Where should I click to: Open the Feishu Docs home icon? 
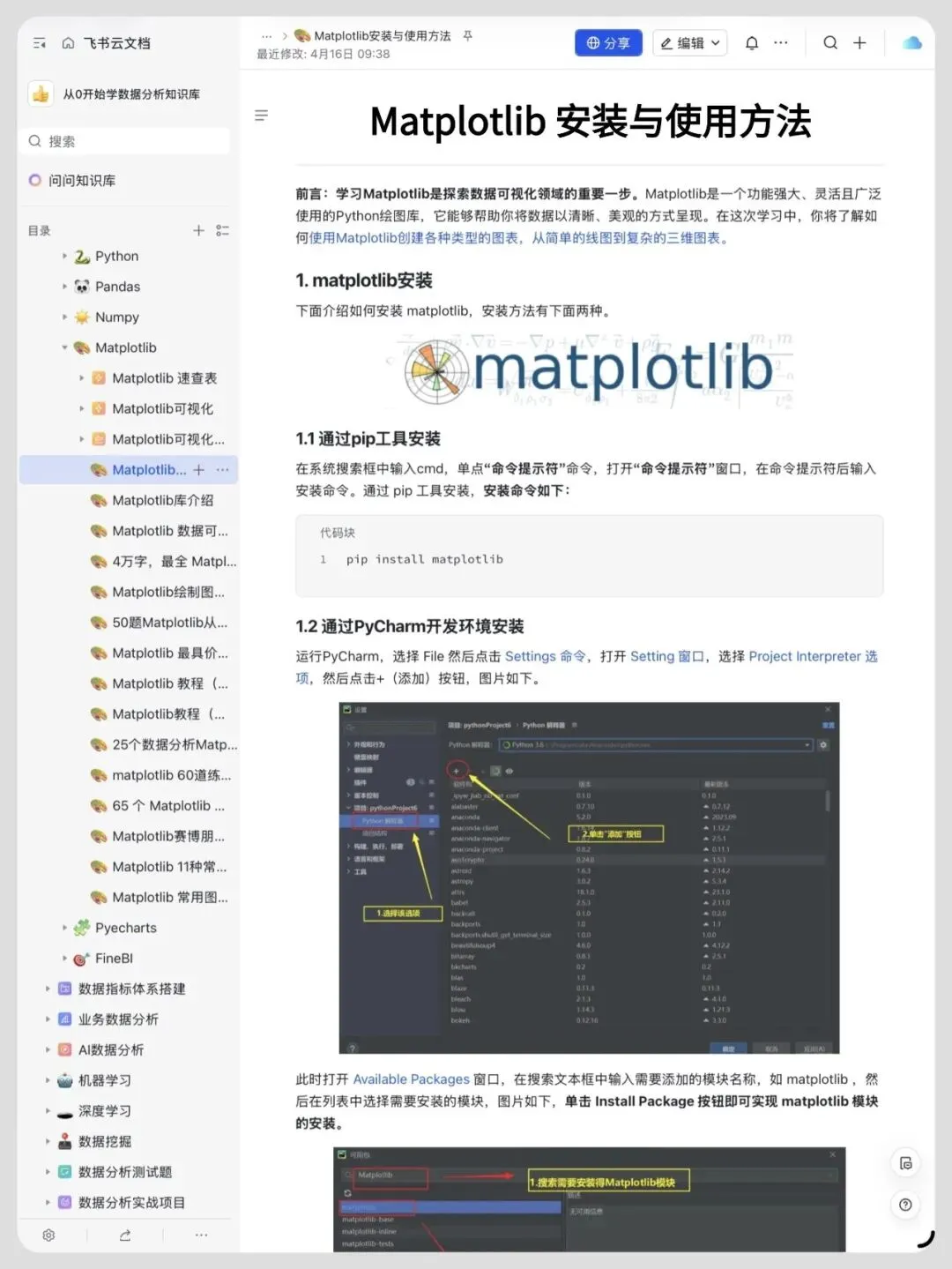click(x=68, y=42)
